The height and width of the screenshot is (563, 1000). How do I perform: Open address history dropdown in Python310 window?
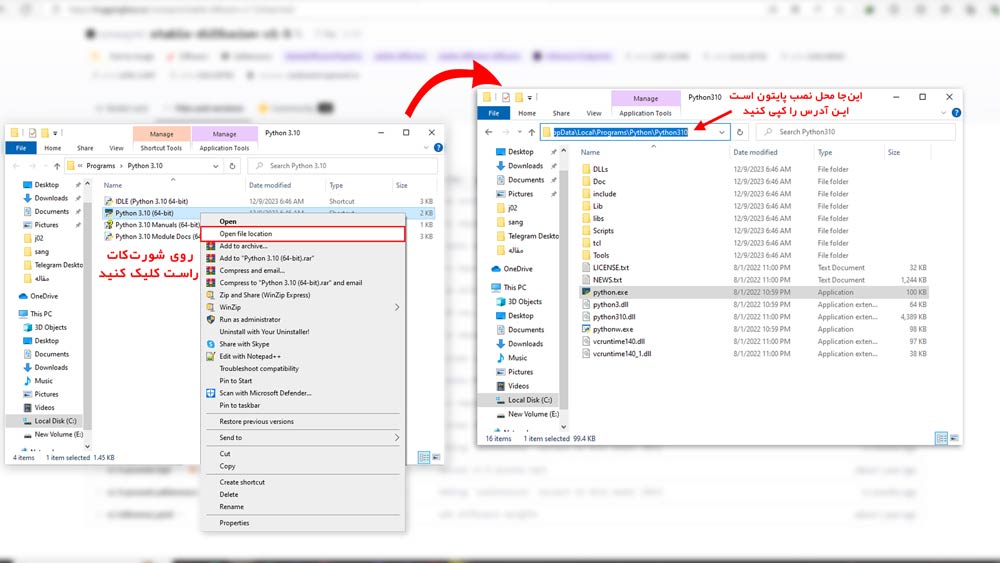click(721, 132)
